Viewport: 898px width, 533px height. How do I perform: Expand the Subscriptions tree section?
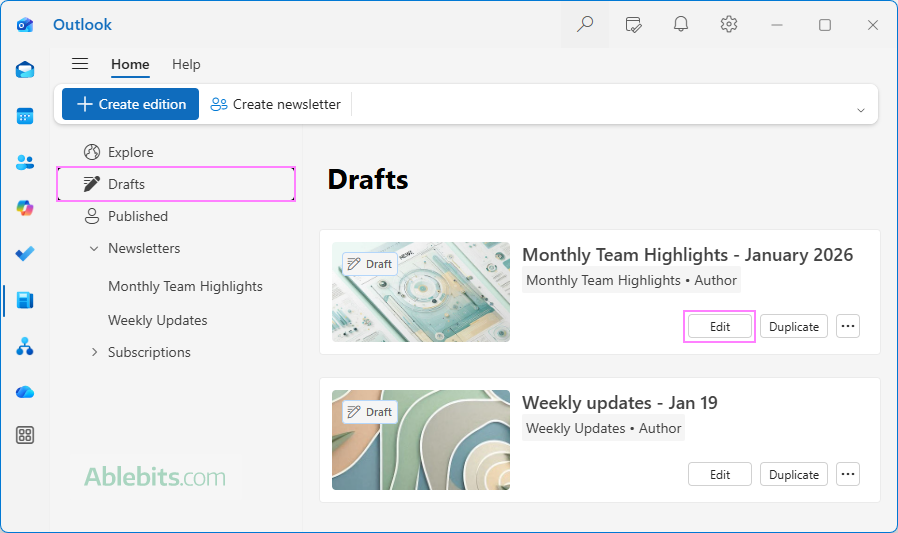click(x=94, y=352)
